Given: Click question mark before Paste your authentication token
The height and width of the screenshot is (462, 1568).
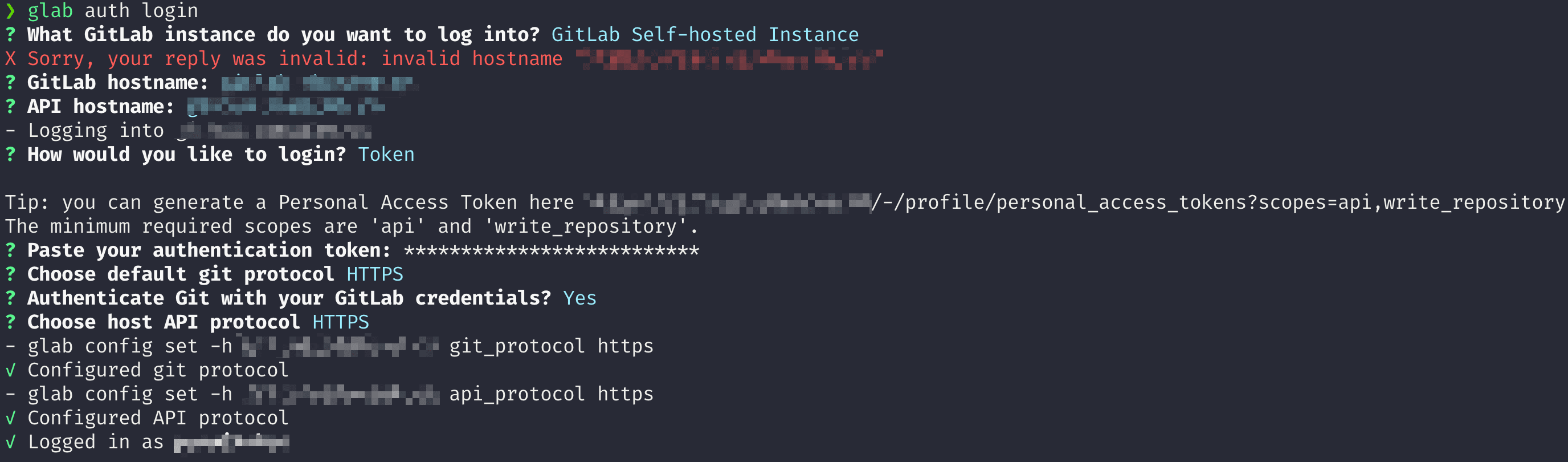Looking at the screenshot, I should pos(10,250).
